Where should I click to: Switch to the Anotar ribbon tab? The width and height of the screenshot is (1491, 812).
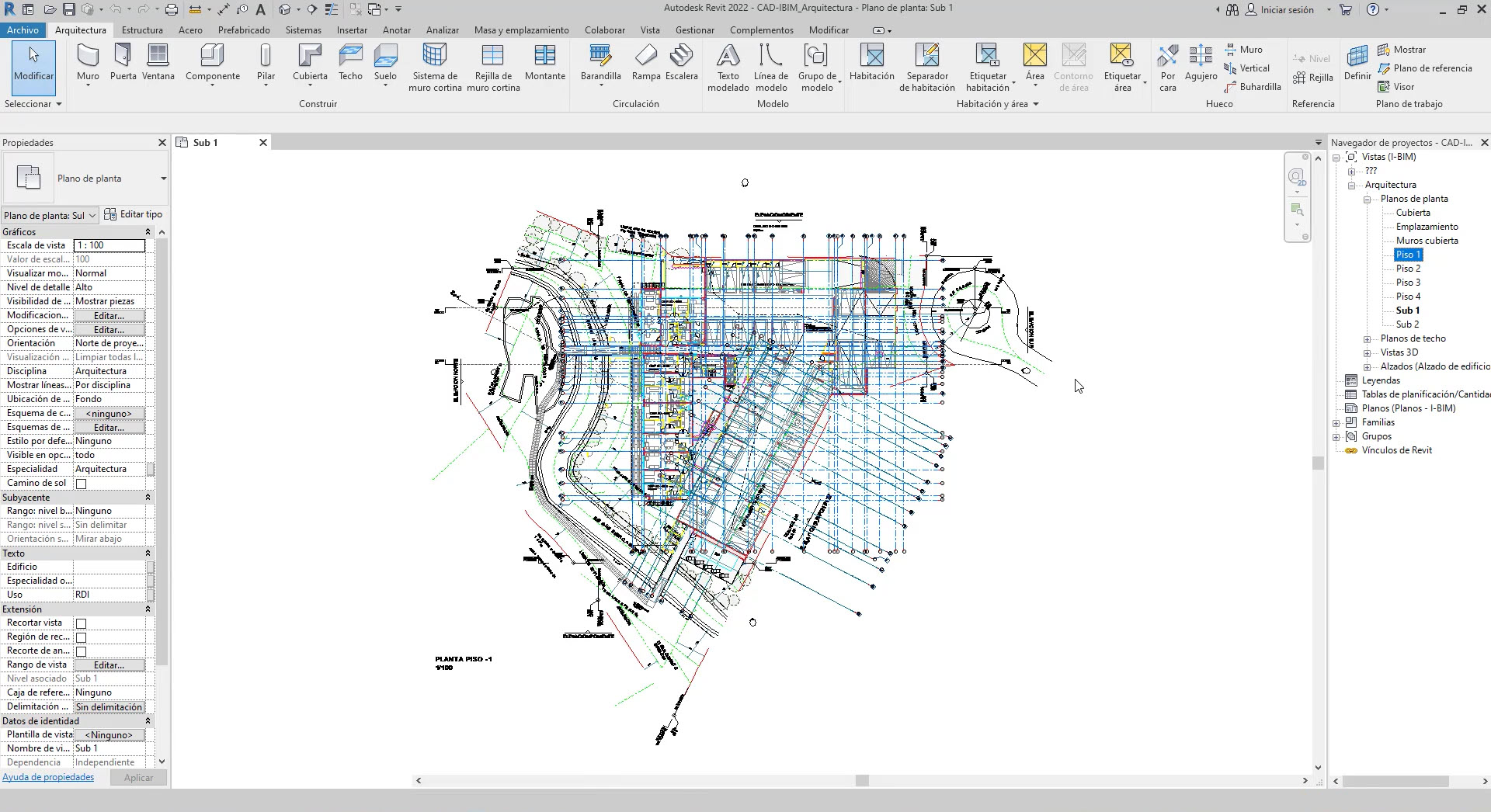396,30
